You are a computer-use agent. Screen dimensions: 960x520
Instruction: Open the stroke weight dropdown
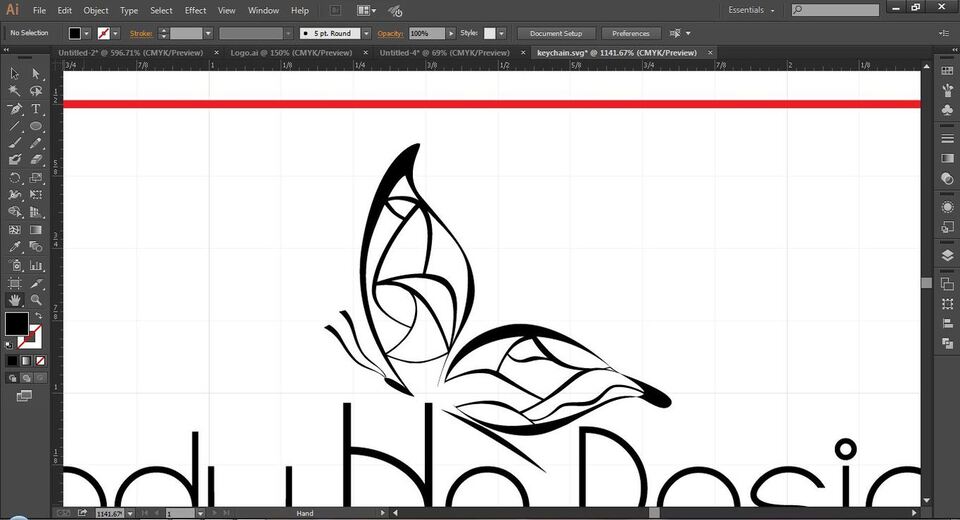[x=208, y=34]
